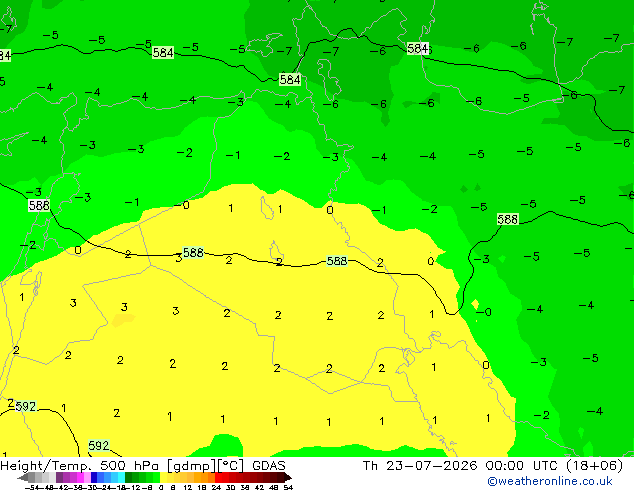Pick the dark blue legend swatch
Image resolution: width=634 pixels, height=490 pixels.
click(x=94, y=477)
